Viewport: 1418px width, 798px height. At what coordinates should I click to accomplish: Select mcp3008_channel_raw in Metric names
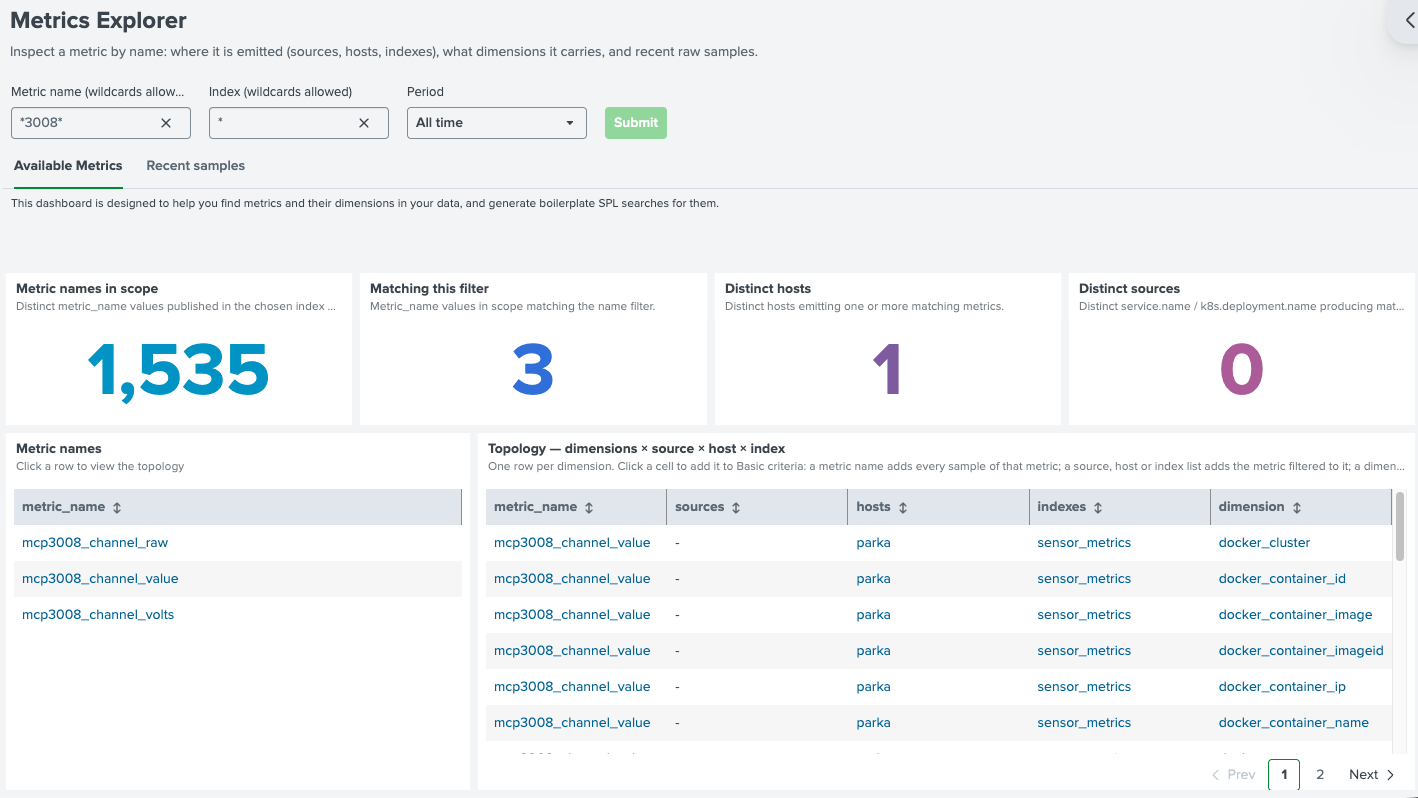pyautogui.click(x=95, y=543)
